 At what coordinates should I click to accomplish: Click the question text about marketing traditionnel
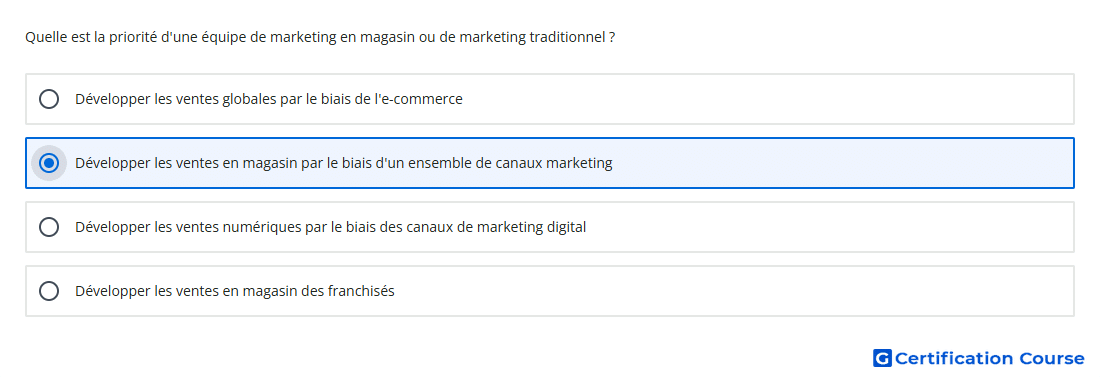click(321, 37)
